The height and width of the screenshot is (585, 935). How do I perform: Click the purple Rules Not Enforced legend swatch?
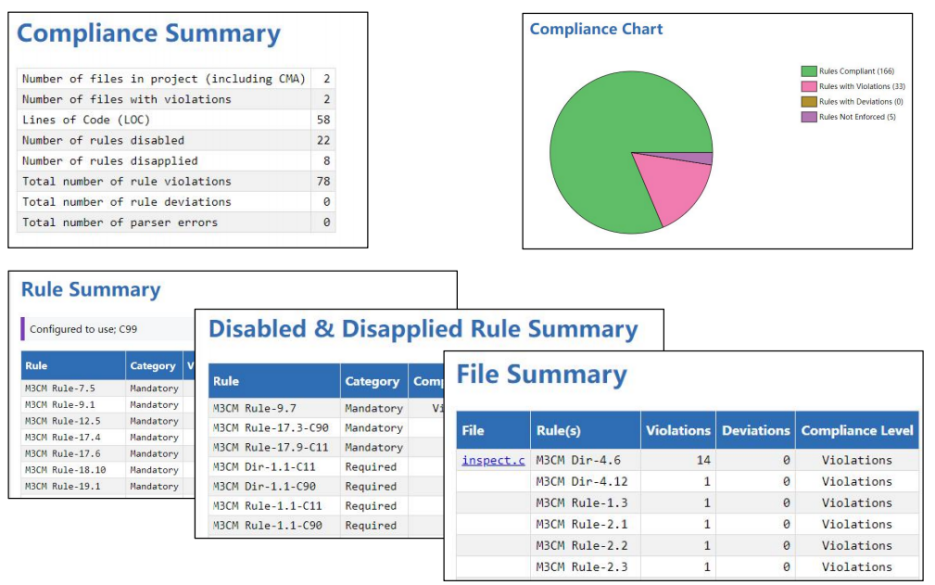pyautogui.click(x=808, y=117)
